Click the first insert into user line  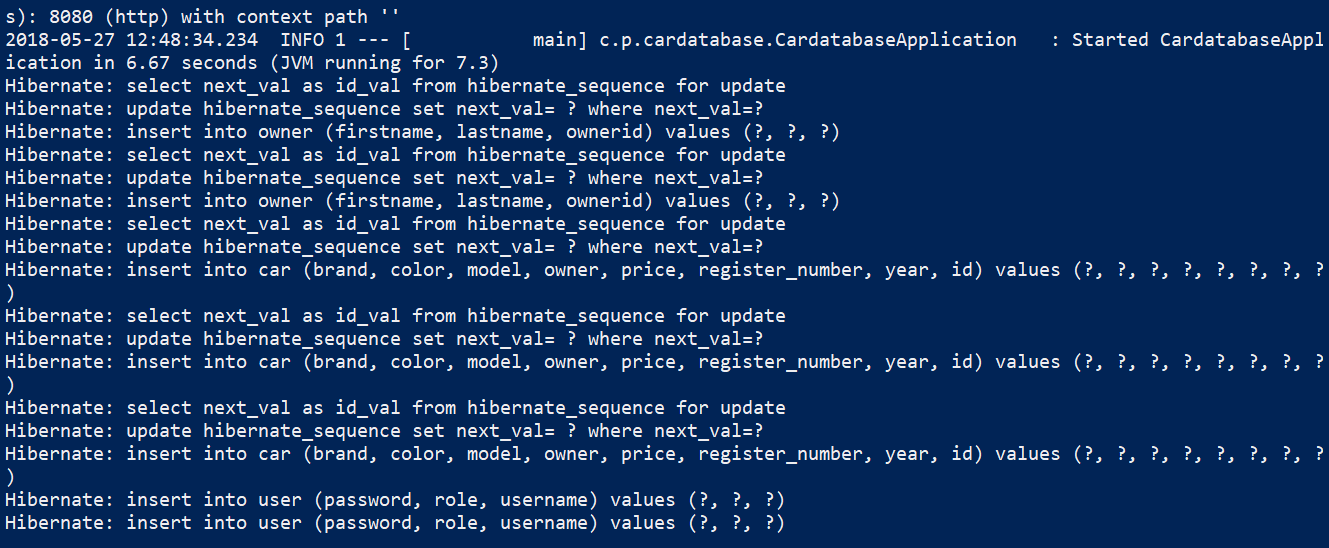[395, 500]
